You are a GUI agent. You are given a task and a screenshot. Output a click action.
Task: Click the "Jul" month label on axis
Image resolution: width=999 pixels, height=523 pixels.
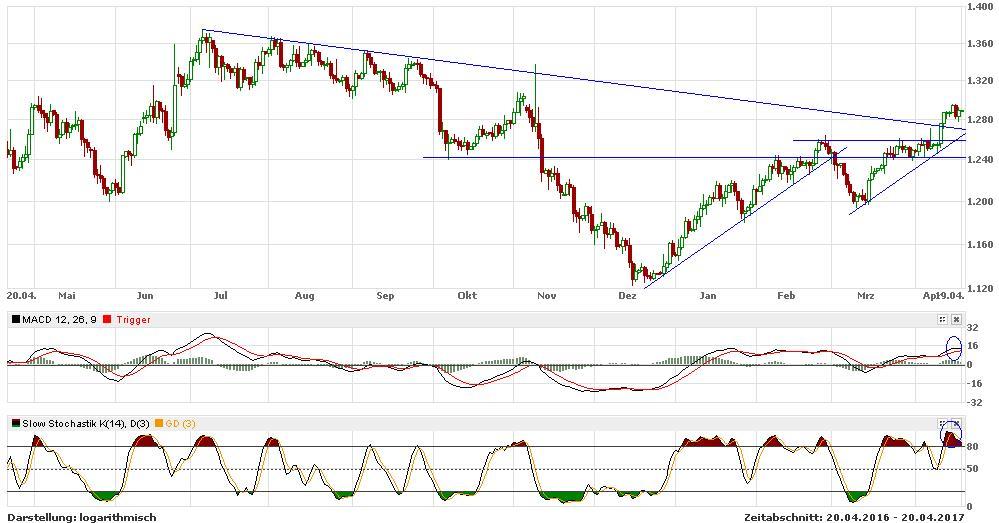coord(220,296)
